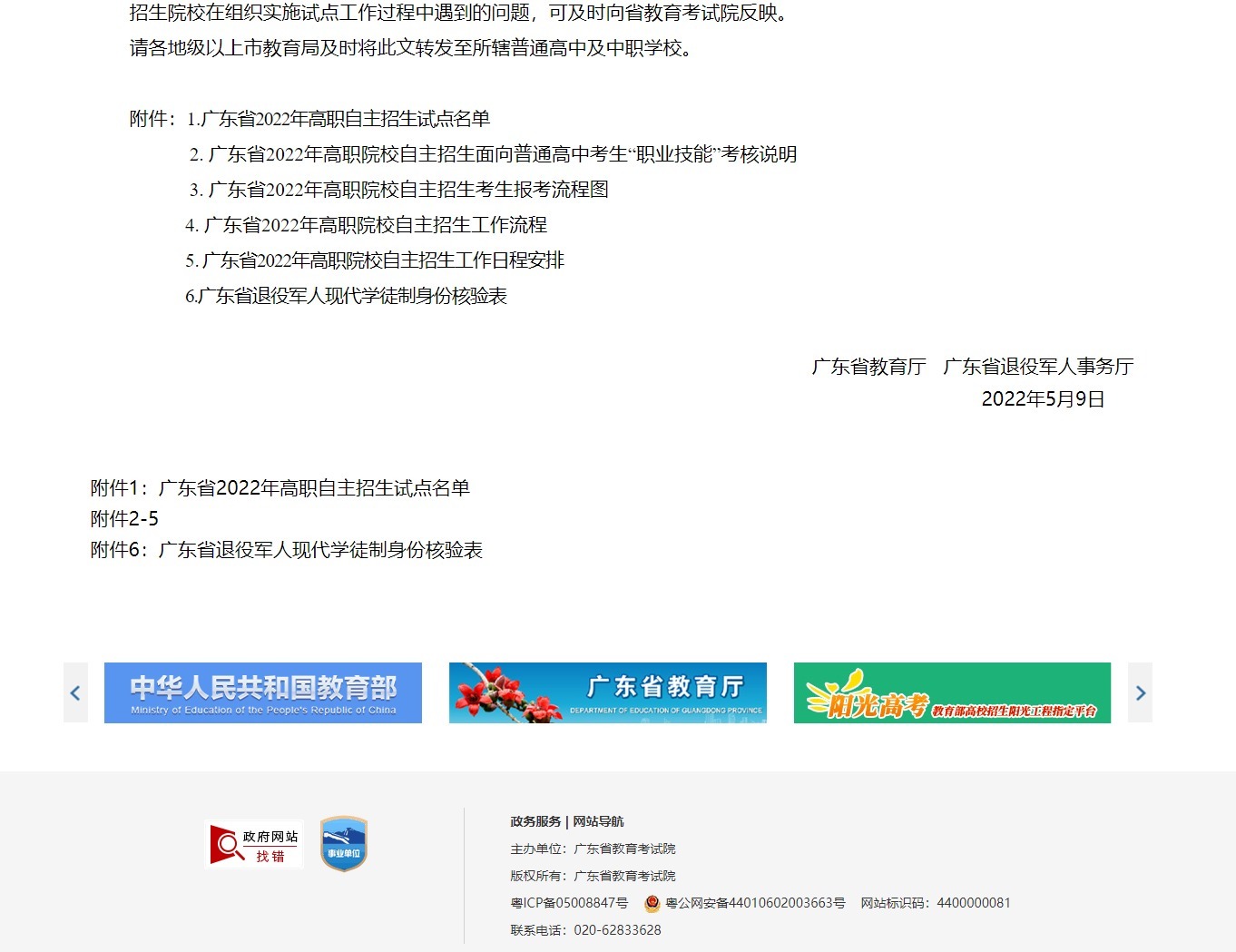
Task: Click the next carousel arrow
Action: (x=1140, y=692)
